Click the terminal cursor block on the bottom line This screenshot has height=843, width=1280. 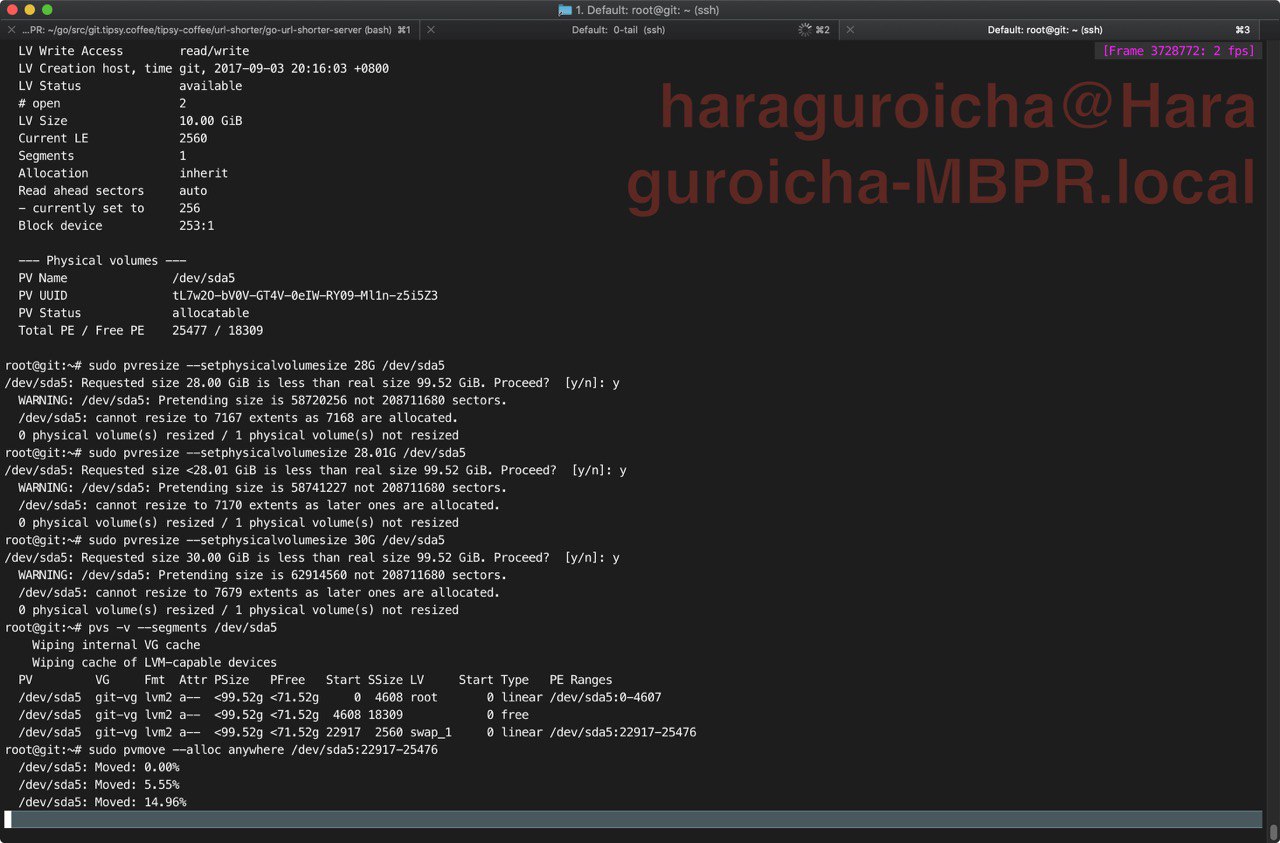click(x=8, y=819)
